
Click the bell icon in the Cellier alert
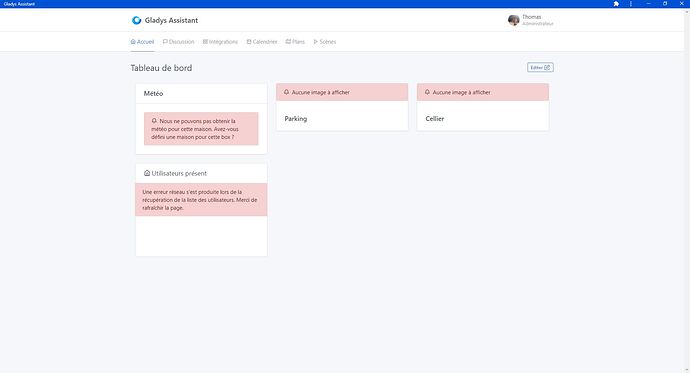point(427,92)
